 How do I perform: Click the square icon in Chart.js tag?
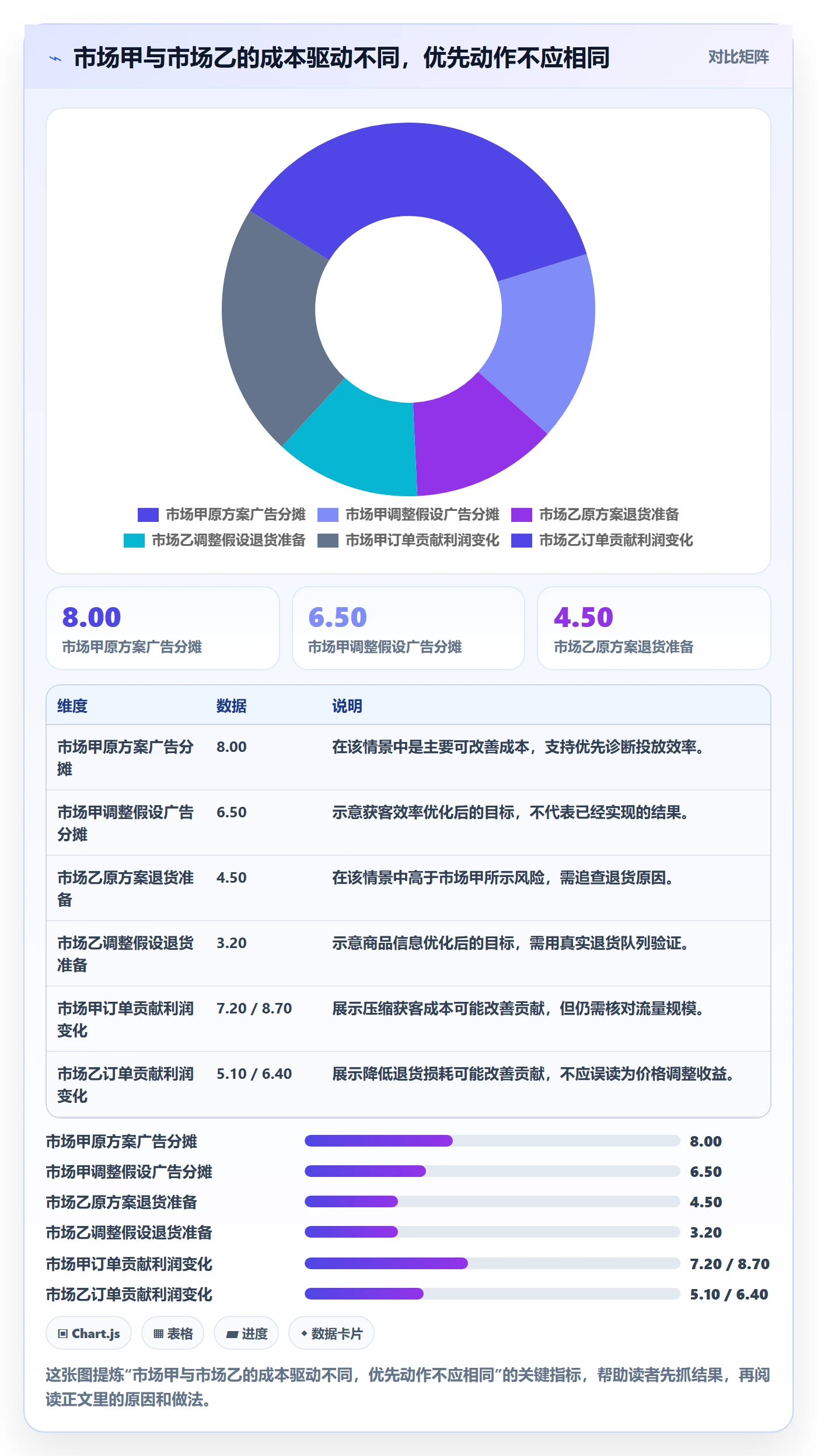tap(62, 1333)
